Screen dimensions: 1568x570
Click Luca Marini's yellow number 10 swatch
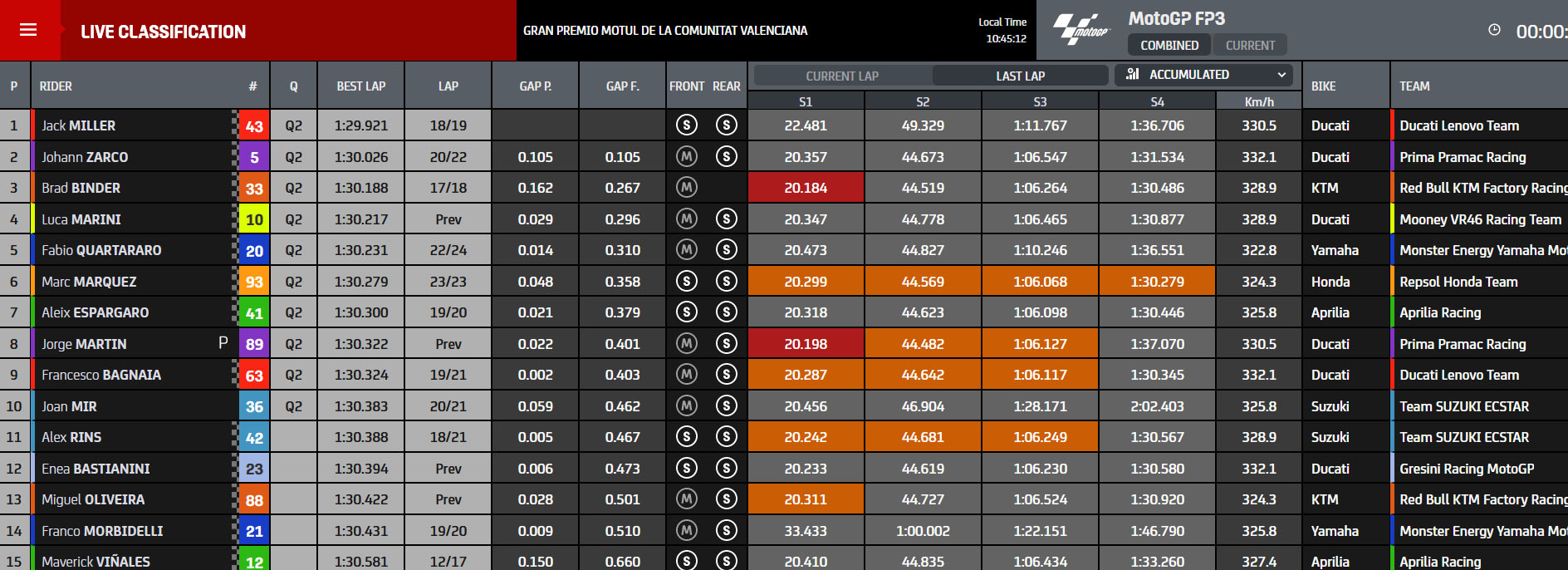(x=254, y=219)
